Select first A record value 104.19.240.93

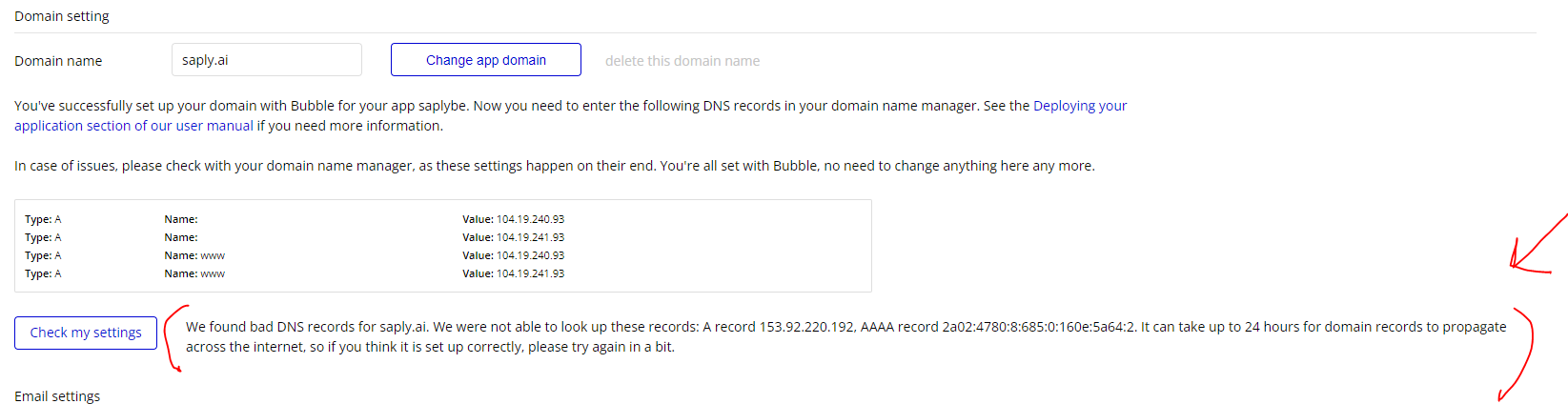coord(530,219)
